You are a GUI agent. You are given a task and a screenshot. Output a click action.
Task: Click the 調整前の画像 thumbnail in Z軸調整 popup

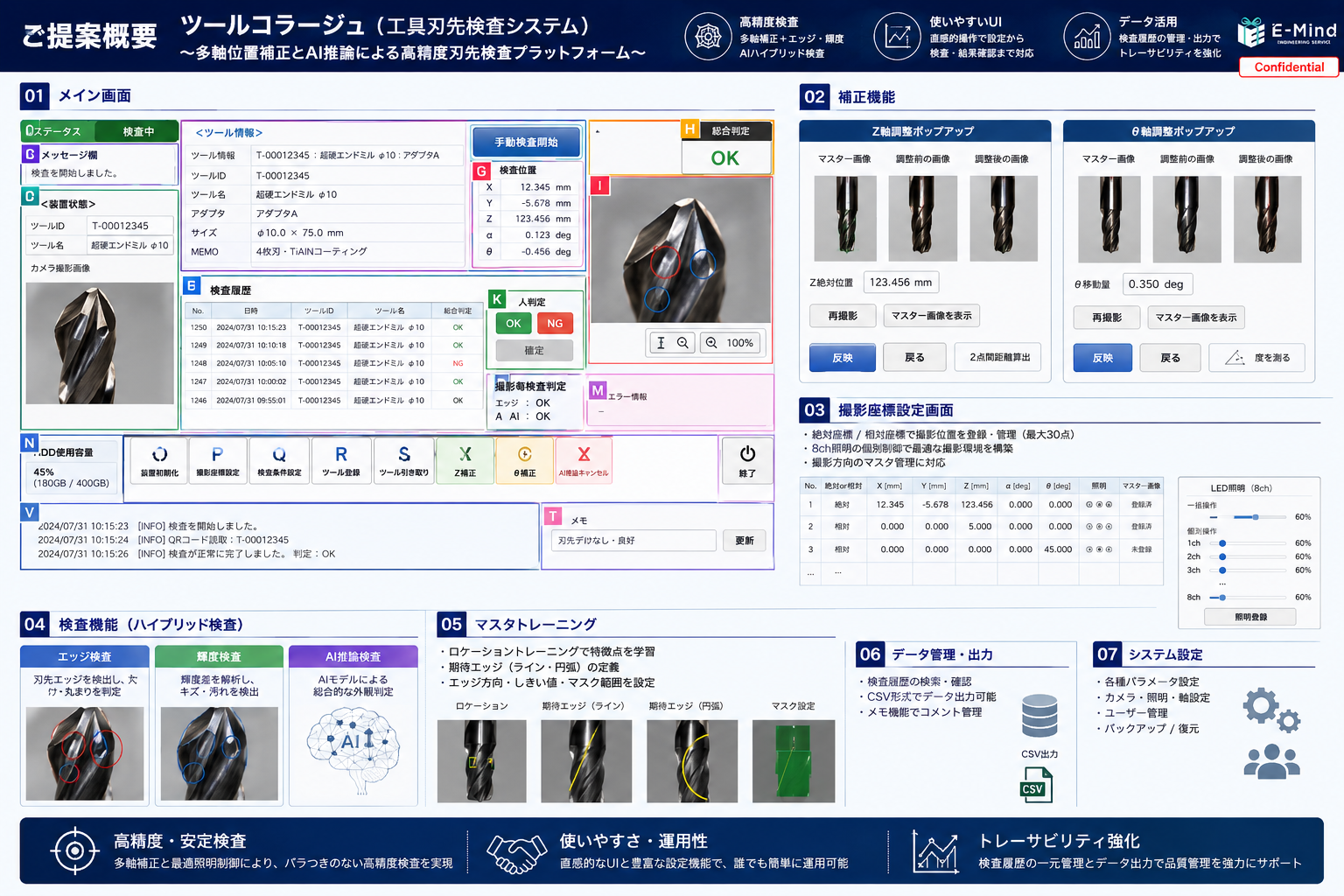pyautogui.click(x=922, y=219)
